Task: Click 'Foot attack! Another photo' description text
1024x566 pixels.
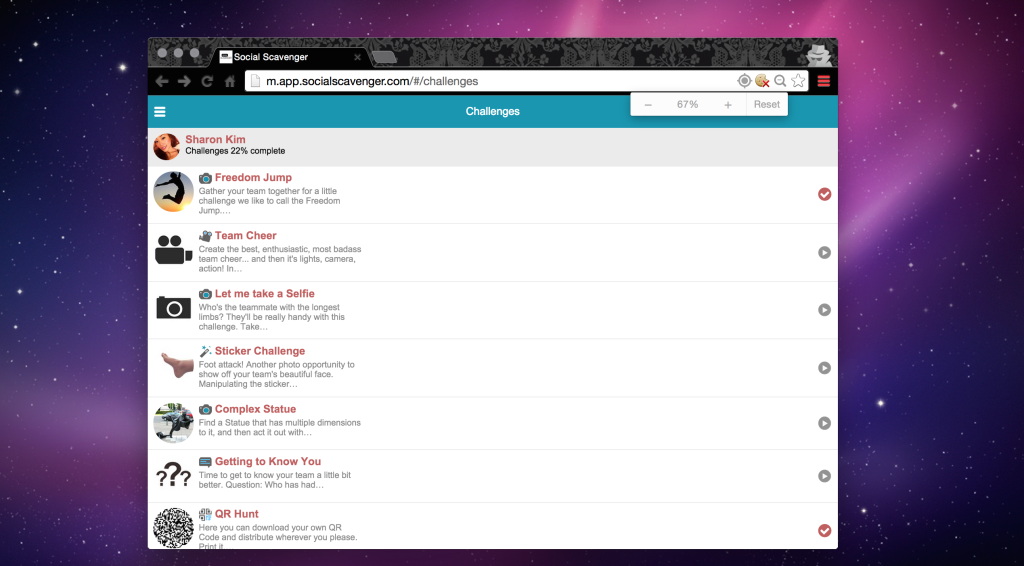Action: click(276, 375)
